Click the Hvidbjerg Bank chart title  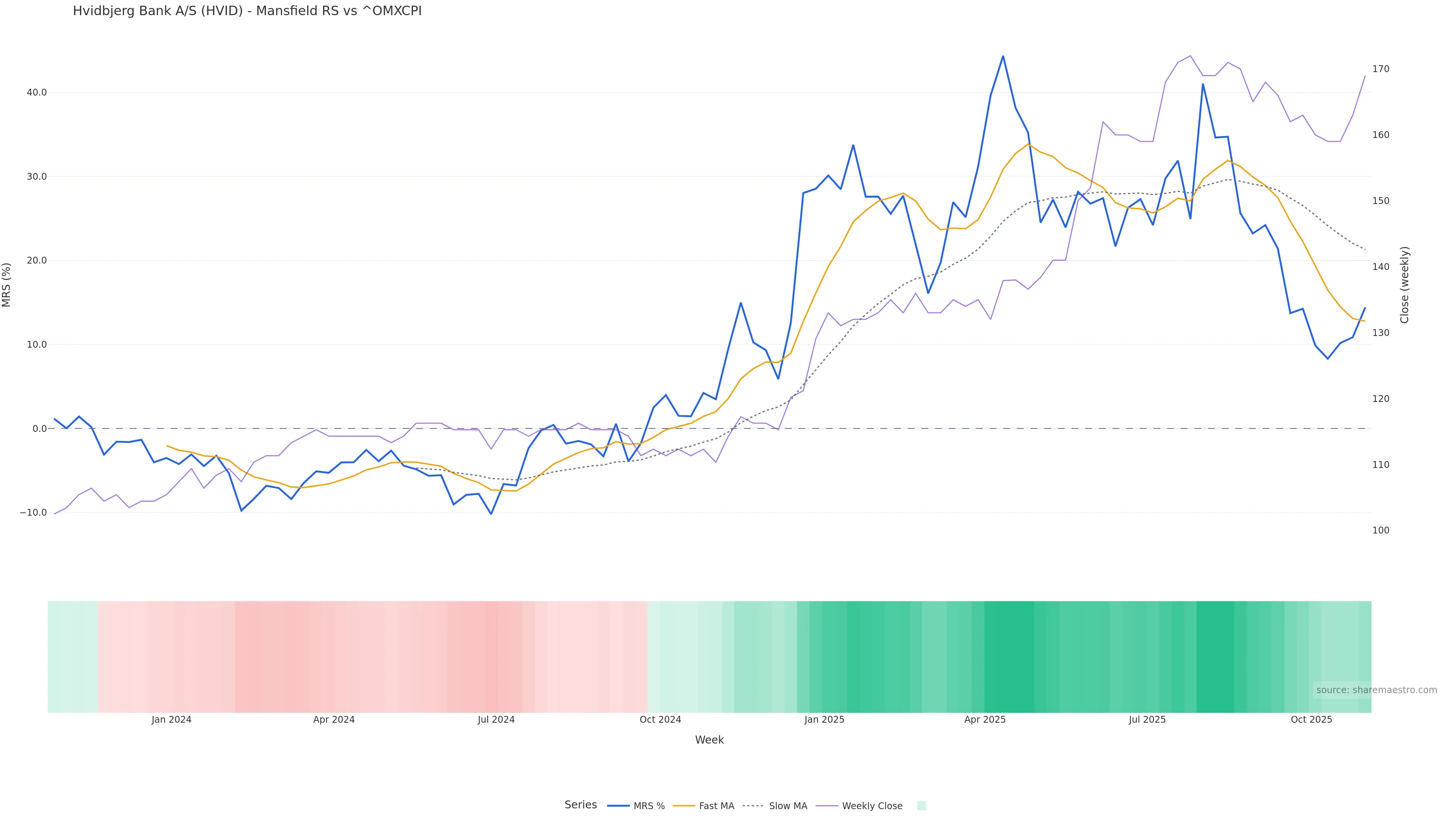(x=247, y=11)
